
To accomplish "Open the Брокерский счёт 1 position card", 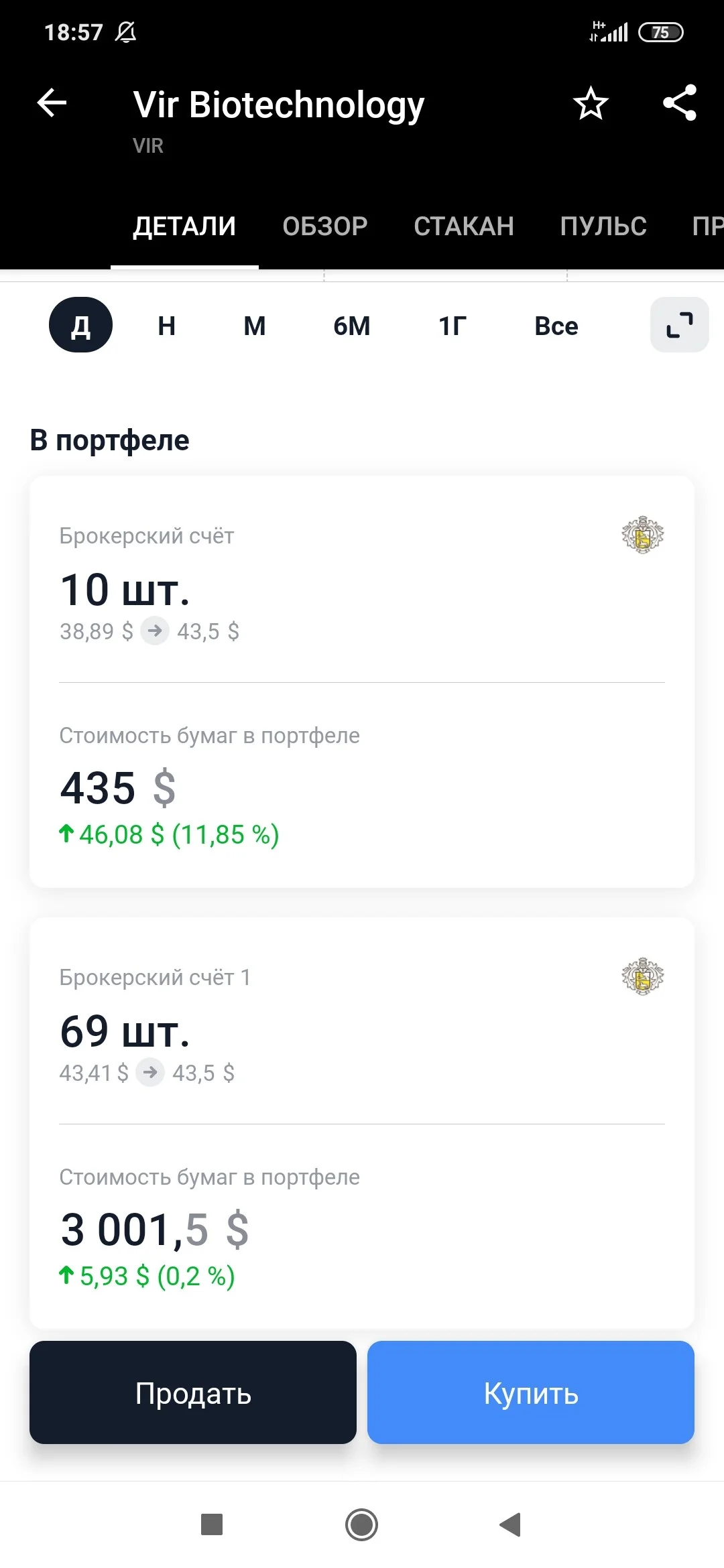I will click(362, 1123).
